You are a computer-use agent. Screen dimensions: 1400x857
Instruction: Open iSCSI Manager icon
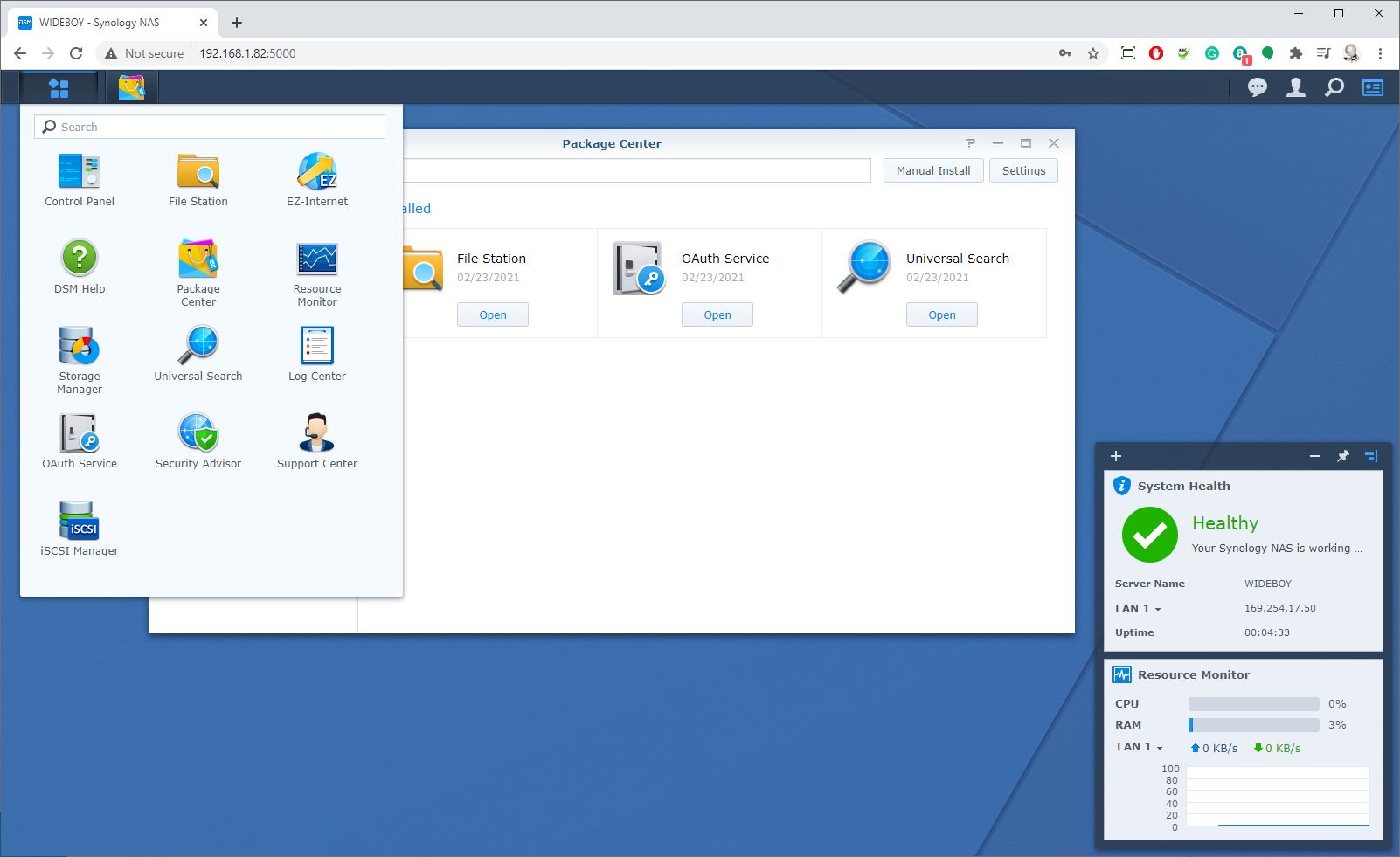(80, 529)
